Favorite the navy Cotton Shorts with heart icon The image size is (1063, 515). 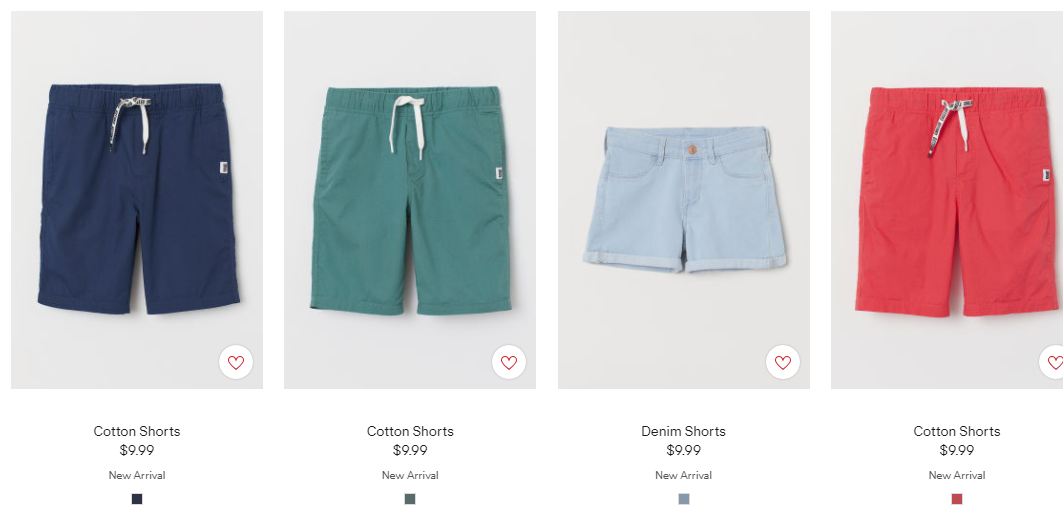236,363
